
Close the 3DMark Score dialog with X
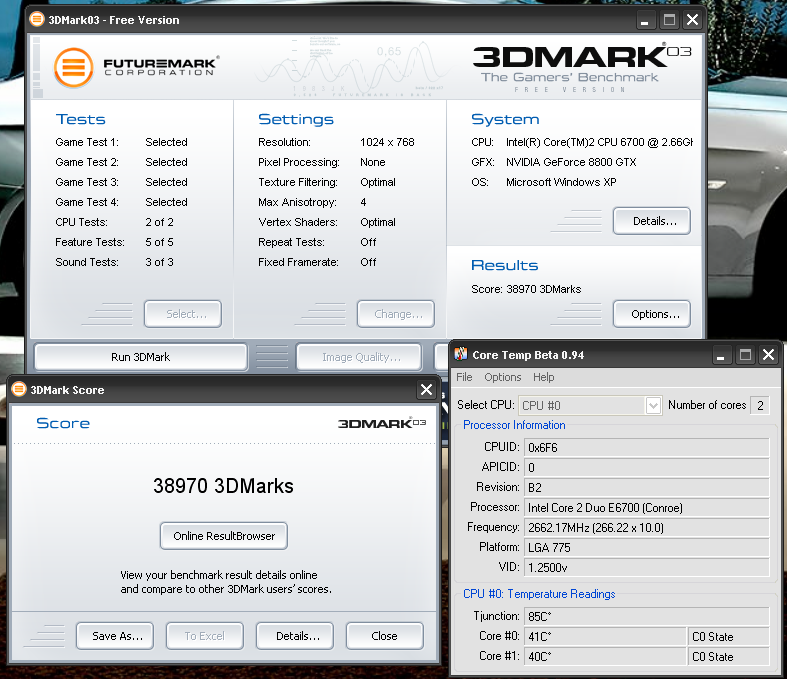(x=426, y=389)
